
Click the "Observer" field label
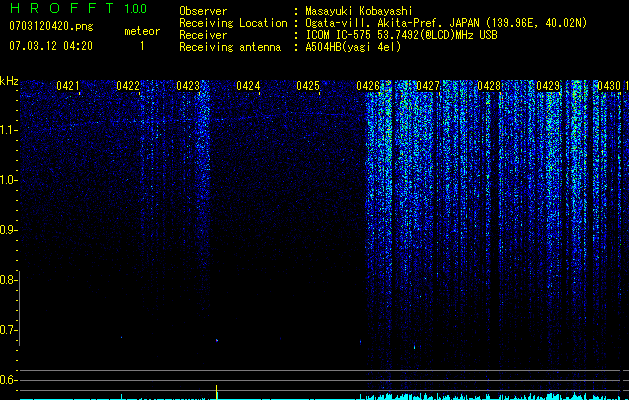(203, 11)
